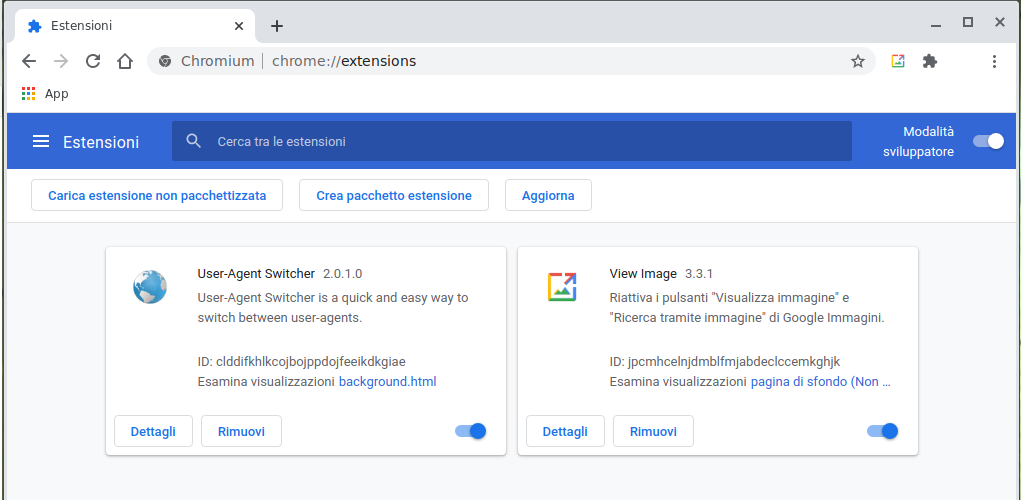Turn off View Image extension
The image size is (1021, 500).
pos(883,431)
